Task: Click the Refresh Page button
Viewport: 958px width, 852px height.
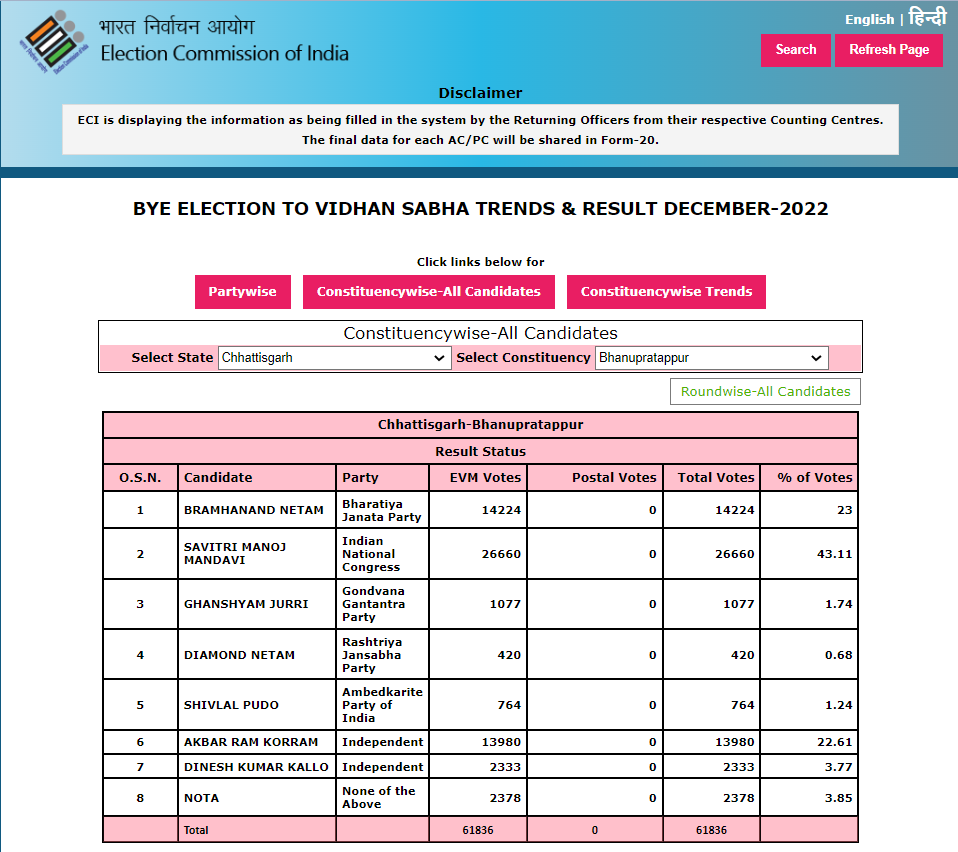Action: click(888, 50)
